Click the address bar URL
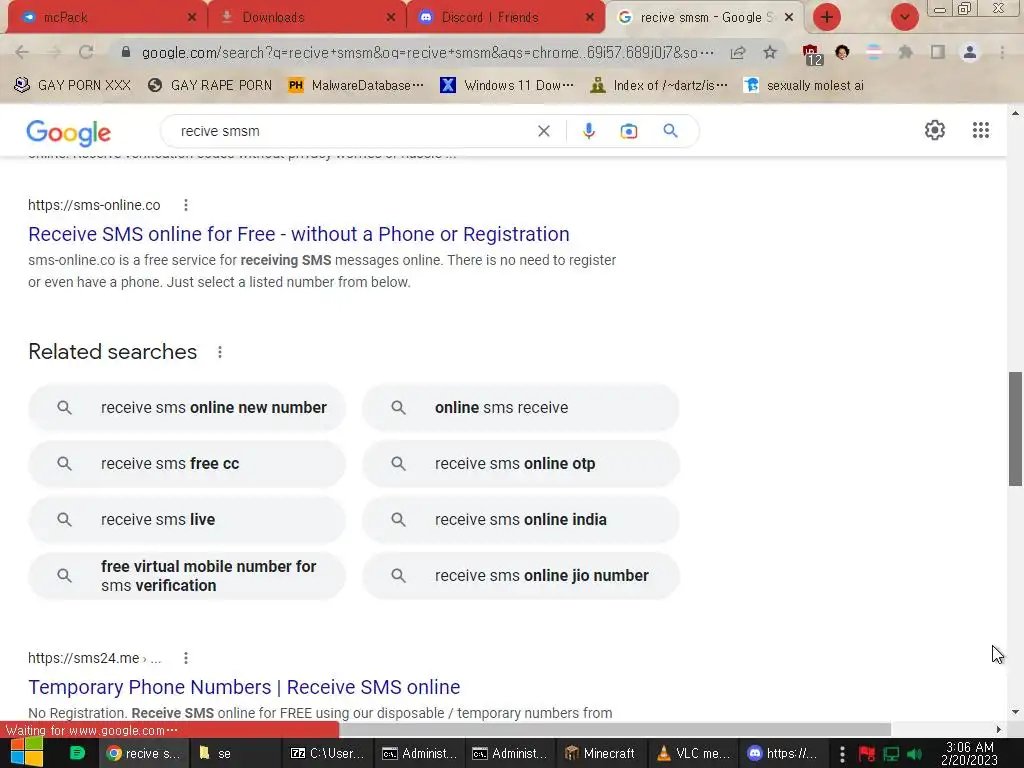Screen dimensions: 1024x768 (x=428, y=52)
